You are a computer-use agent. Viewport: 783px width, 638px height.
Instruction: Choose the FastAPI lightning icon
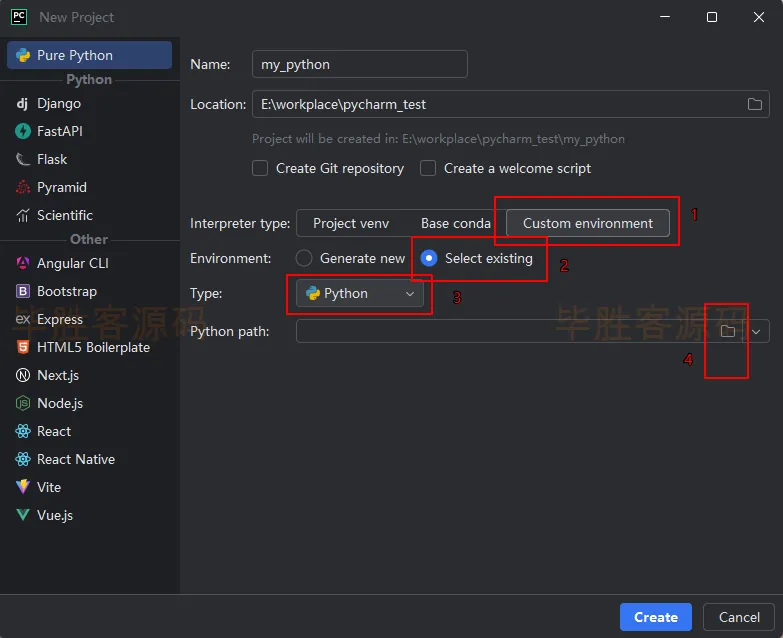[22, 131]
